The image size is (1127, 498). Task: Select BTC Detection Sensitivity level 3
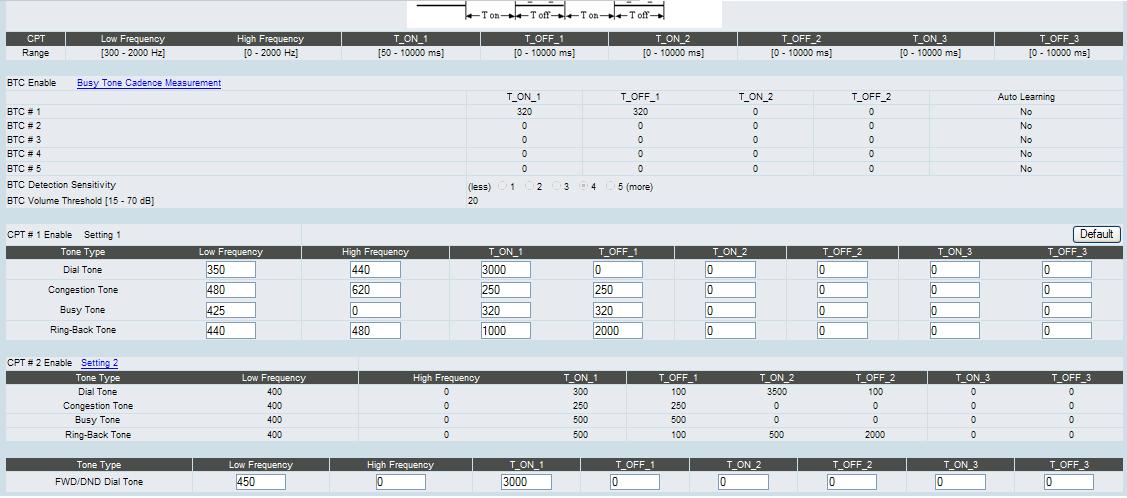click(556, 187)
